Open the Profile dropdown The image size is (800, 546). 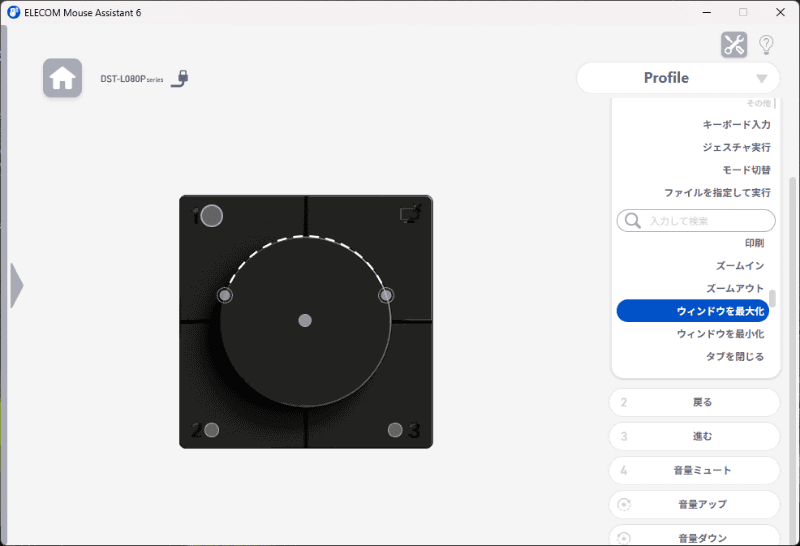pos(678,78)
